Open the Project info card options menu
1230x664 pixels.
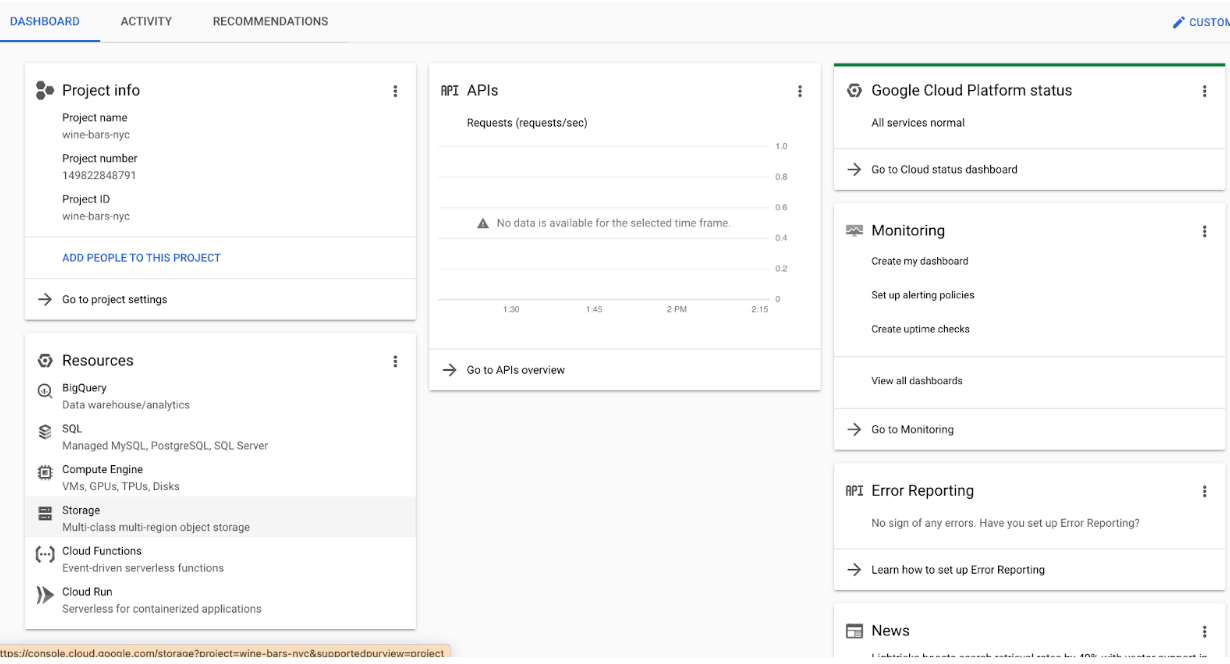[x=395, y=91]
